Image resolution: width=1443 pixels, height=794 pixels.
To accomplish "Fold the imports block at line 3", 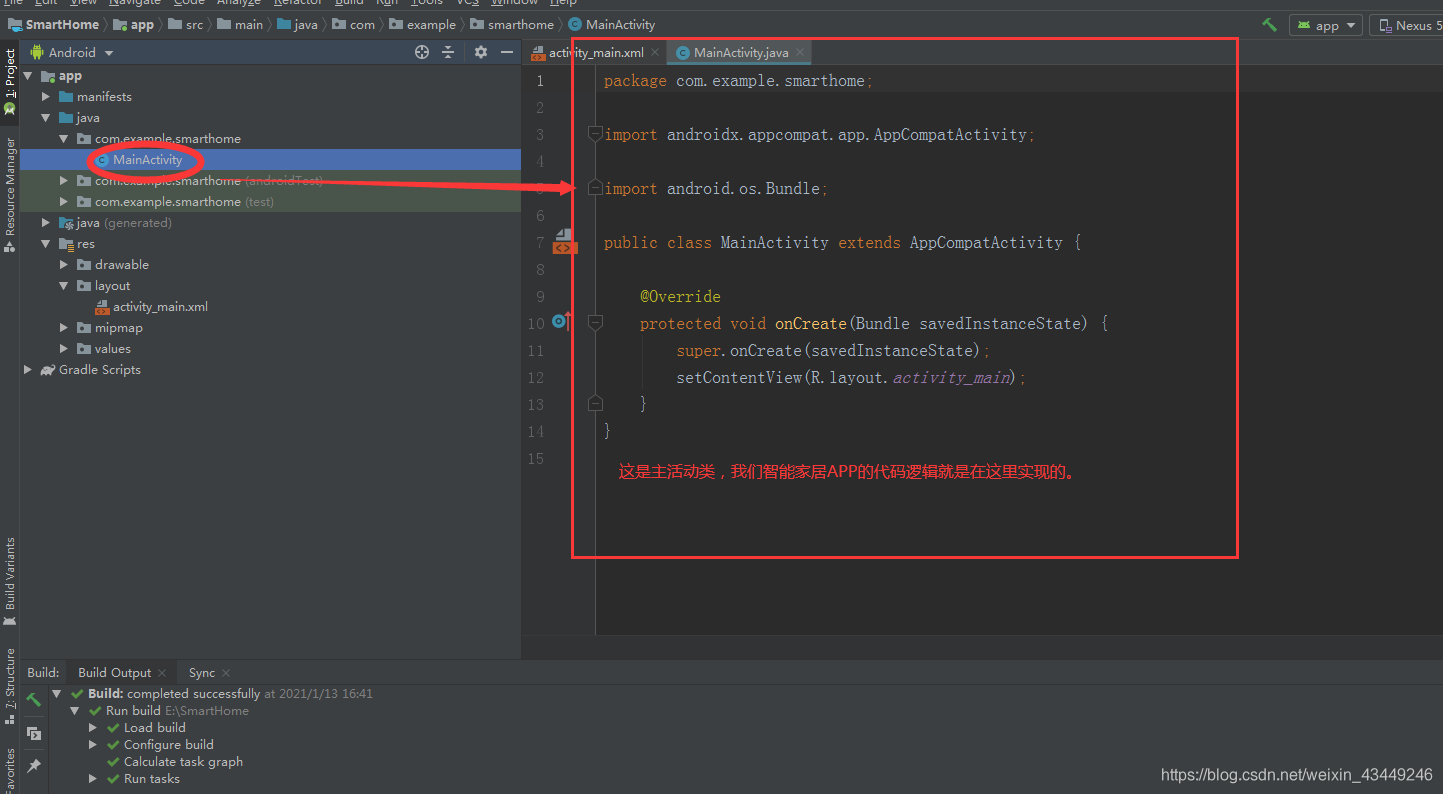I will coord(595,134).
